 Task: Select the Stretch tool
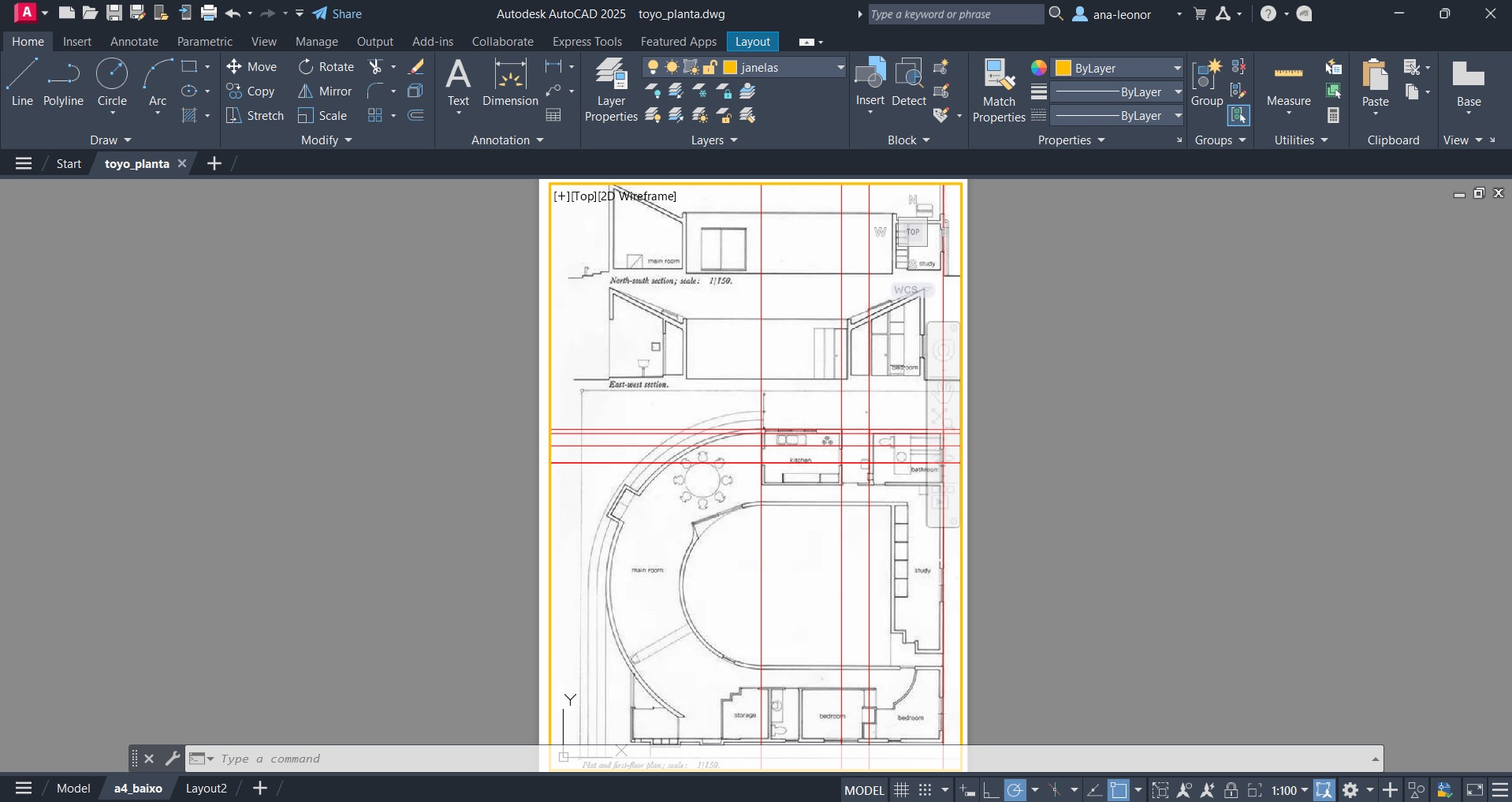coord(255,116)
